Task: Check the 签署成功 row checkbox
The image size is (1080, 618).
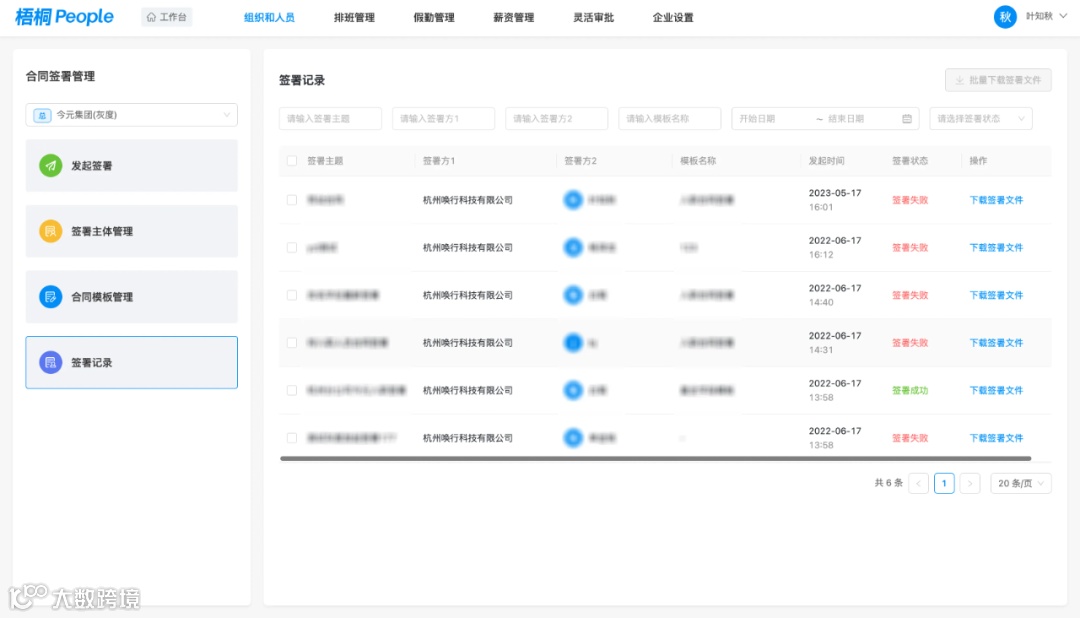Action: tap(292, 390)
